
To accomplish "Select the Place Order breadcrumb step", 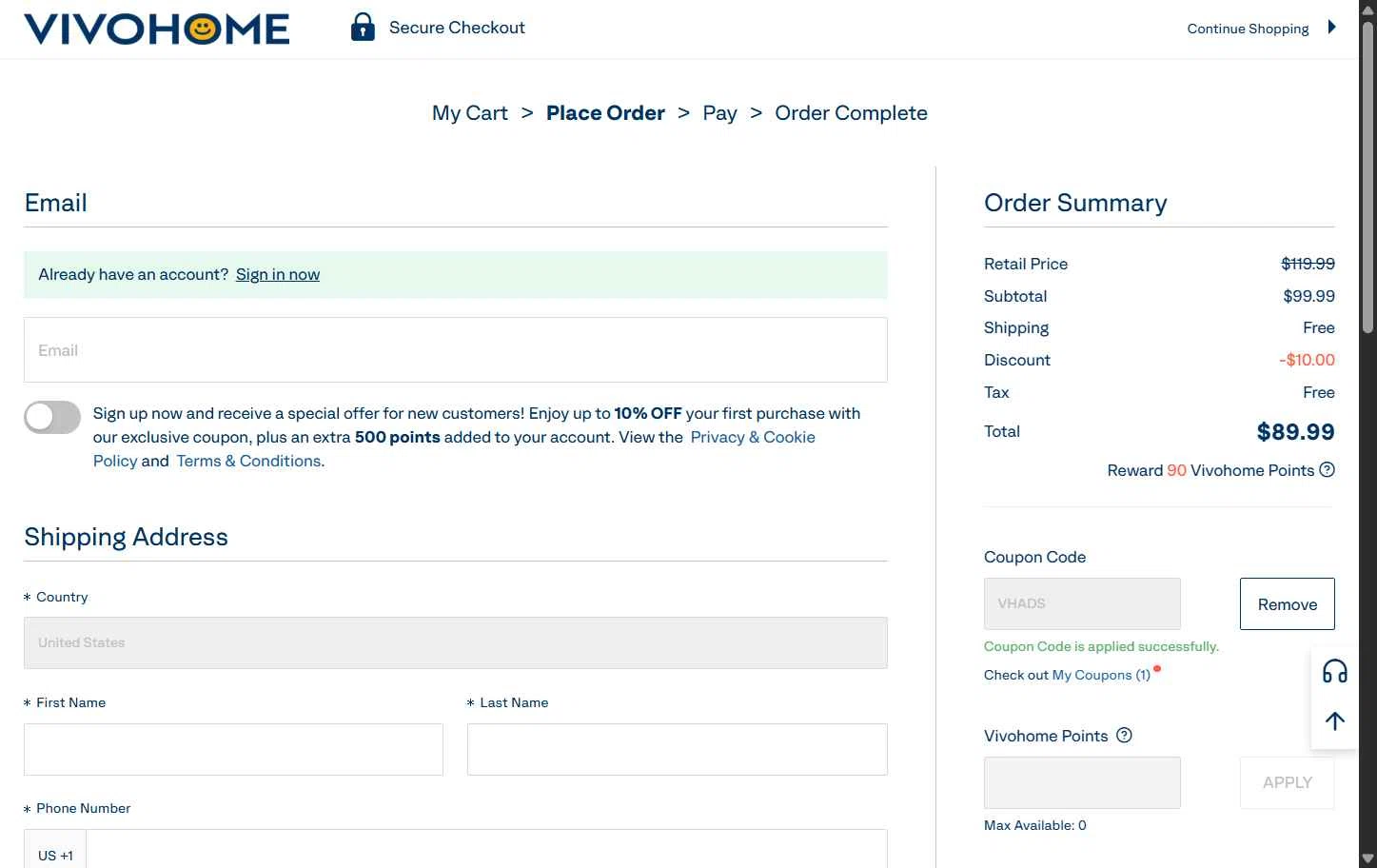I will coord(605,113).
